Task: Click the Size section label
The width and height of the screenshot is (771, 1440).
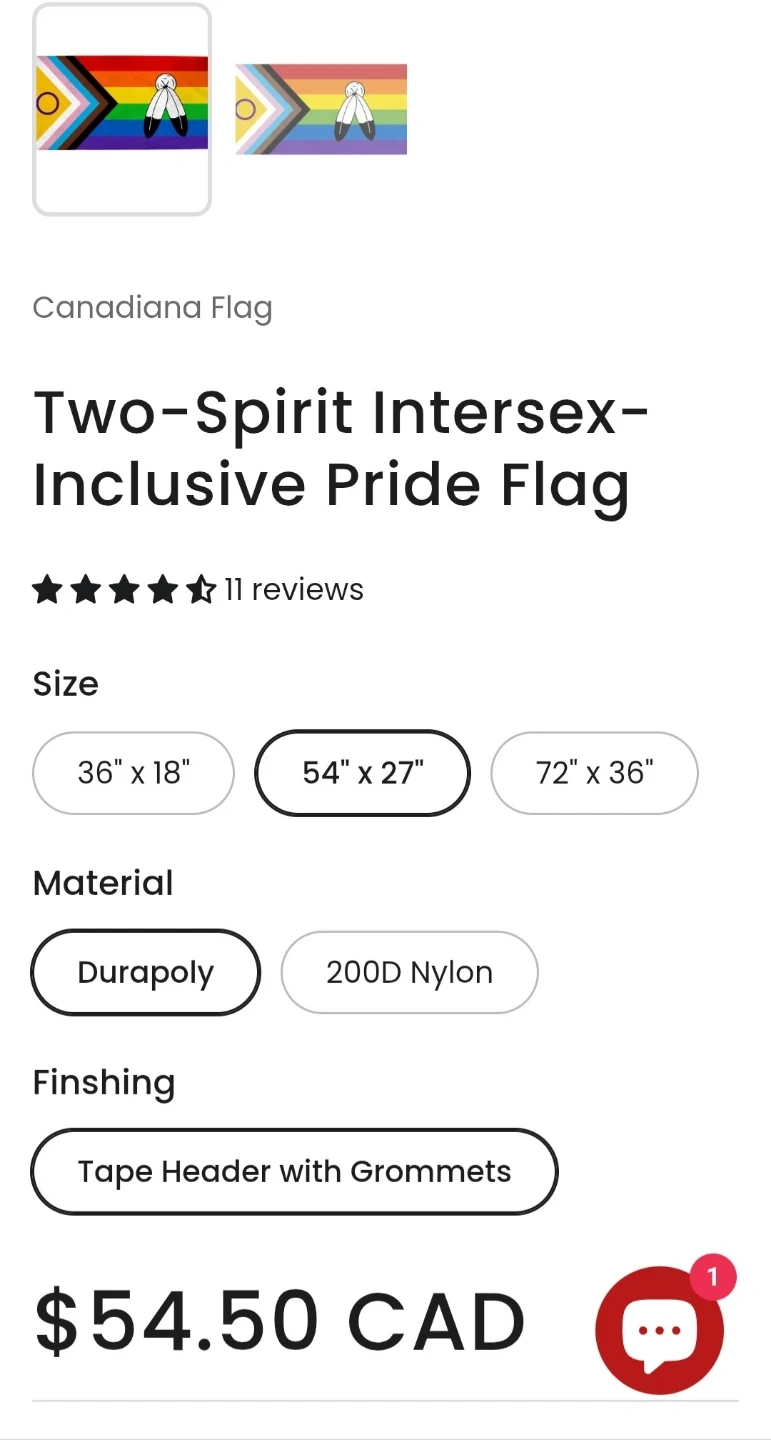Action: pos(66,684)
